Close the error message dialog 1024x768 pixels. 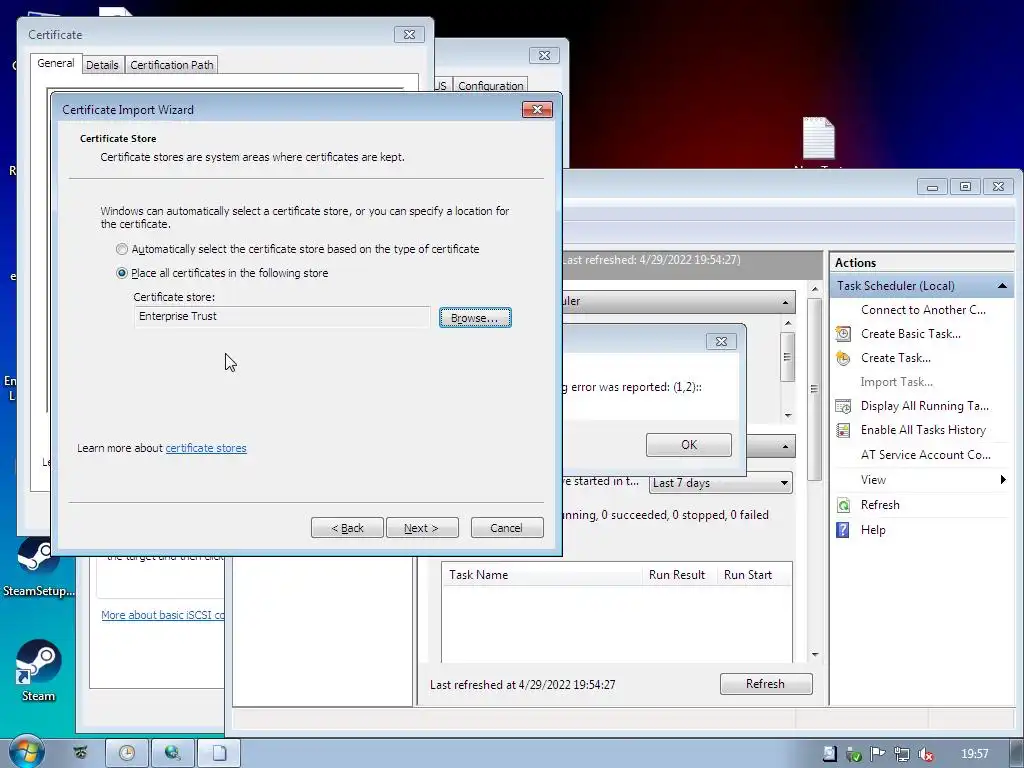click(x=721, y=342)
